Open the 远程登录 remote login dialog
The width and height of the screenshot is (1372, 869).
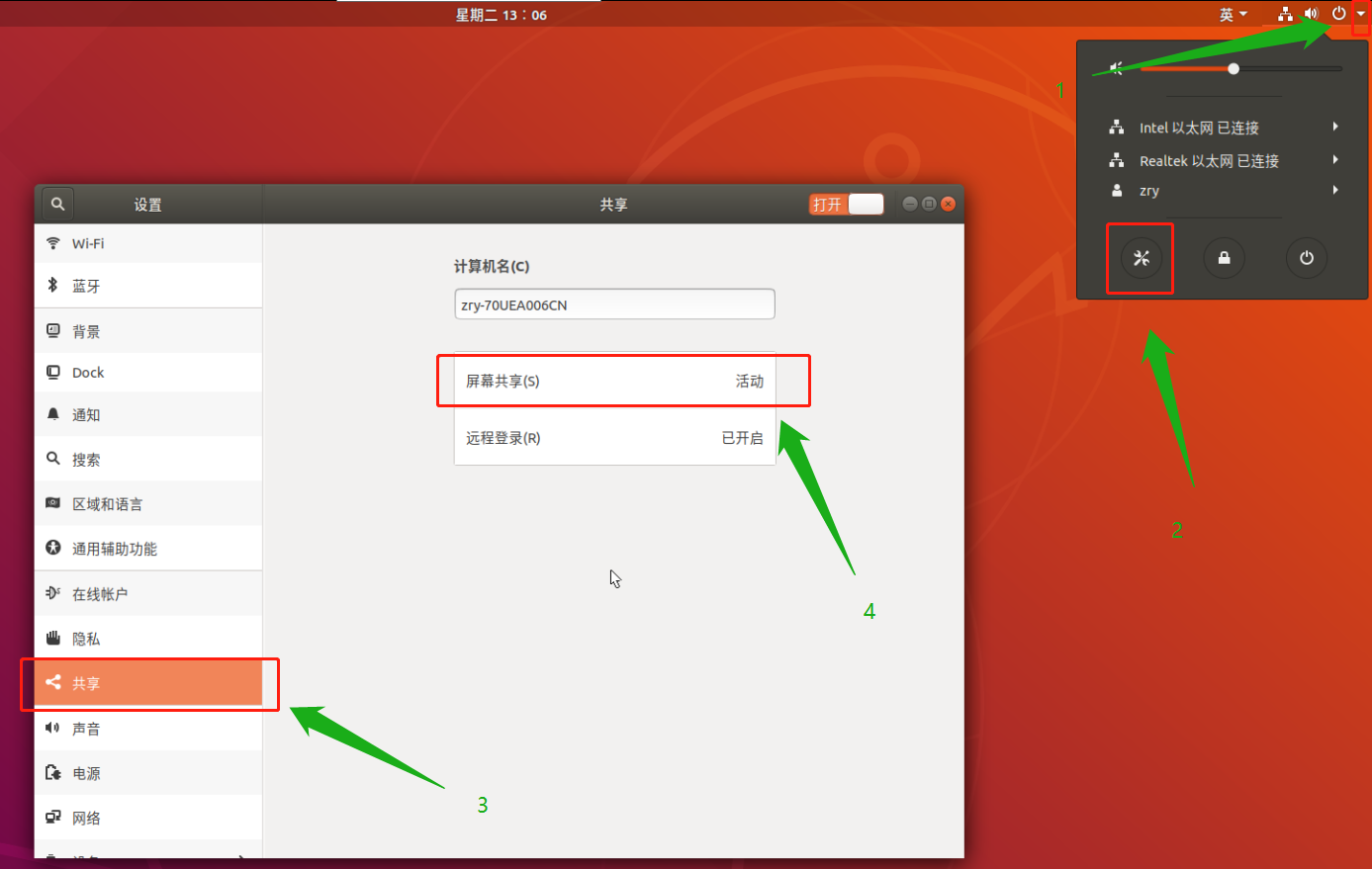(613, 438)
